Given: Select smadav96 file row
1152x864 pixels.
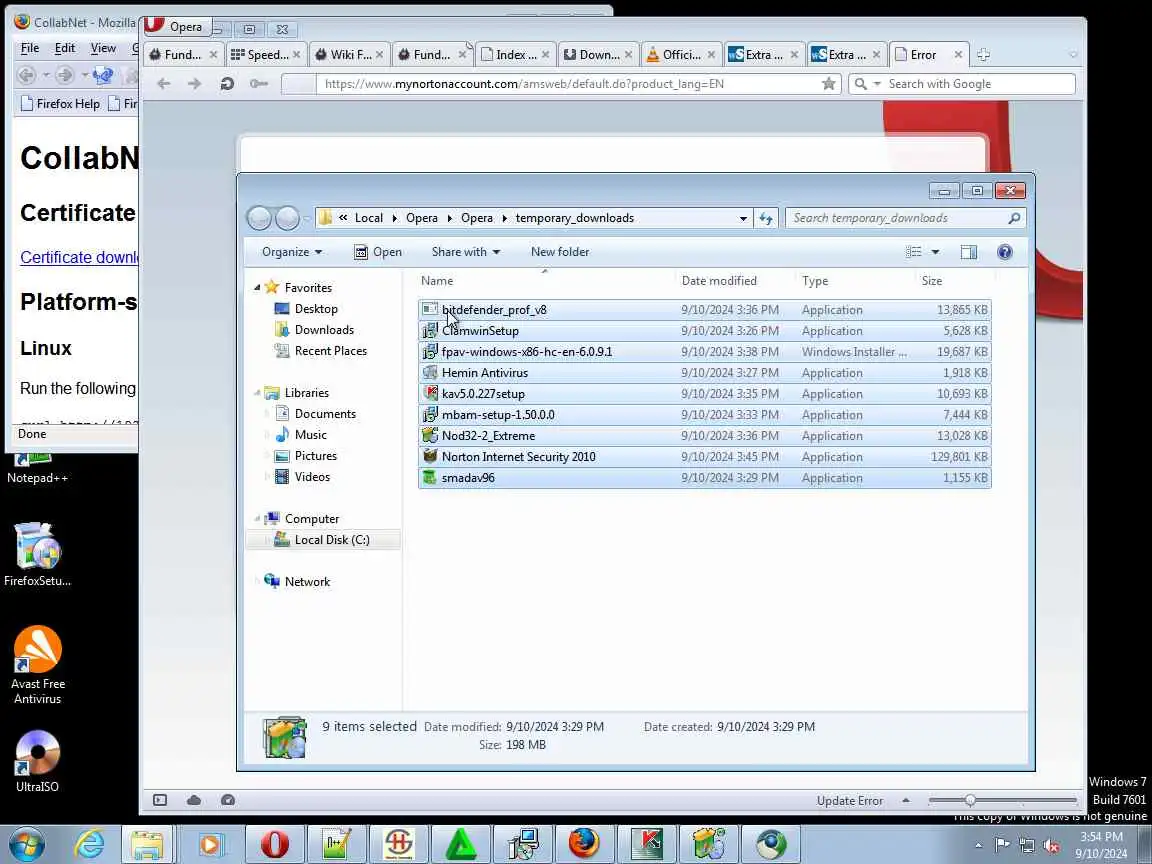Looking at the screenshot, I should pos(705,478).
